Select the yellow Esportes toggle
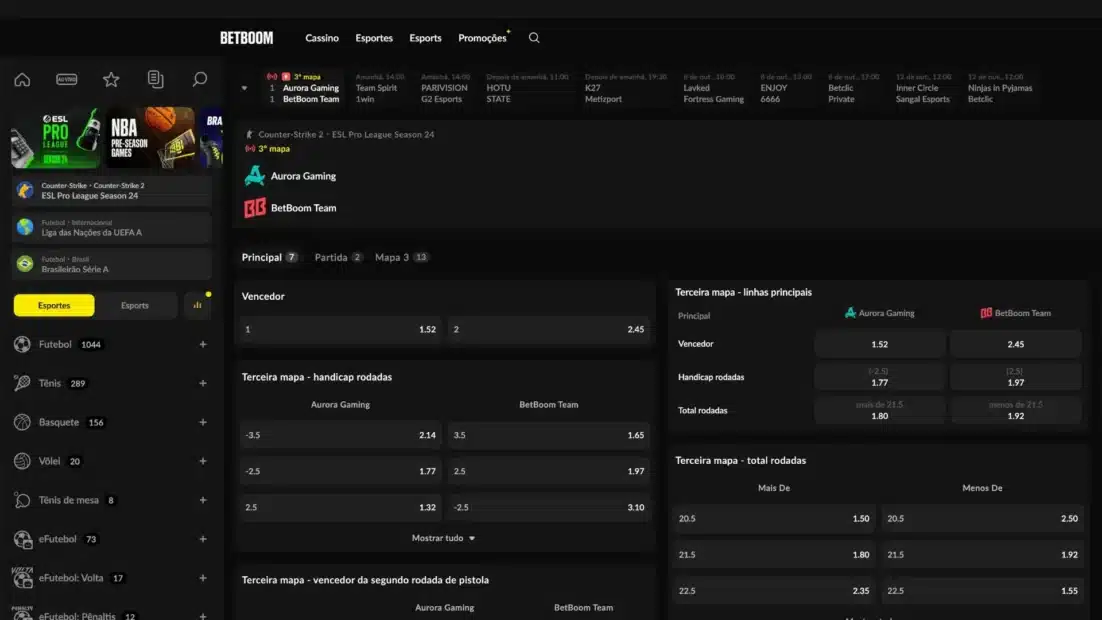The image size is (1102, 620). click(x=54, y=305)
